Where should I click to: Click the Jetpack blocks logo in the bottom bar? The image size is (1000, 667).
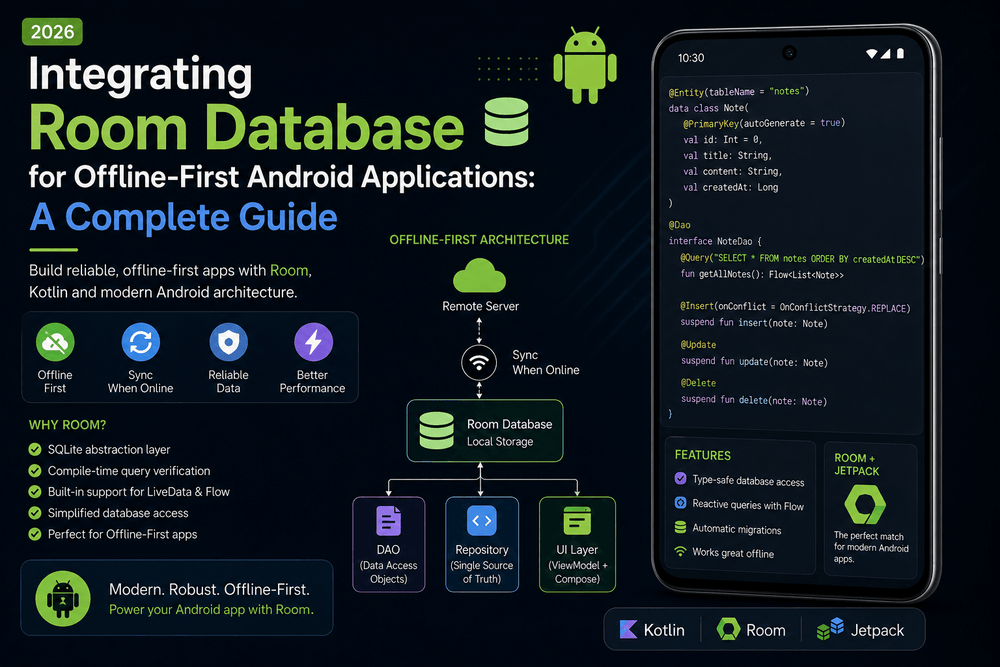coord(830,629)
